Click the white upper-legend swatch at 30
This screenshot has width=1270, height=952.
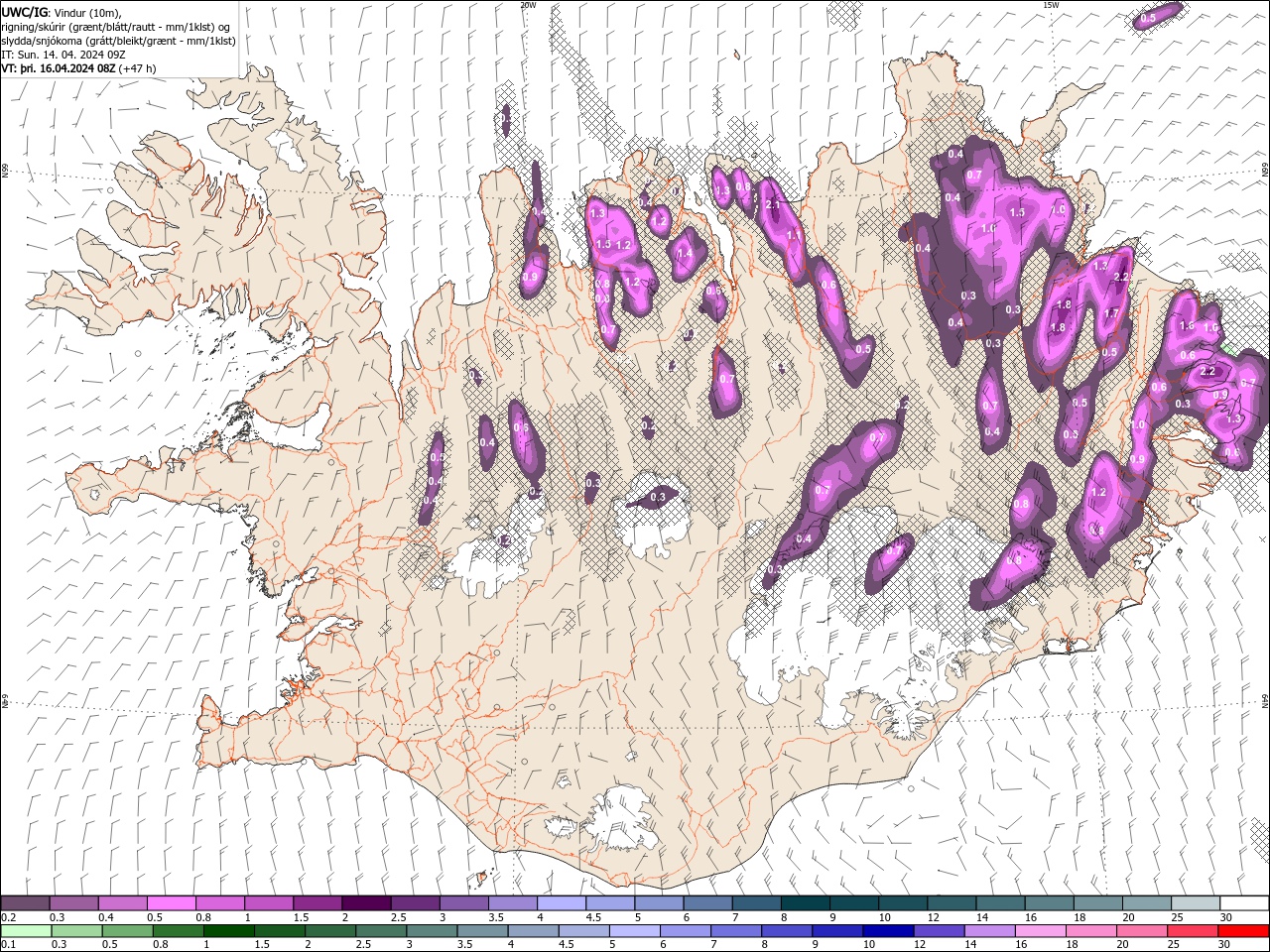click(1244, 903)
